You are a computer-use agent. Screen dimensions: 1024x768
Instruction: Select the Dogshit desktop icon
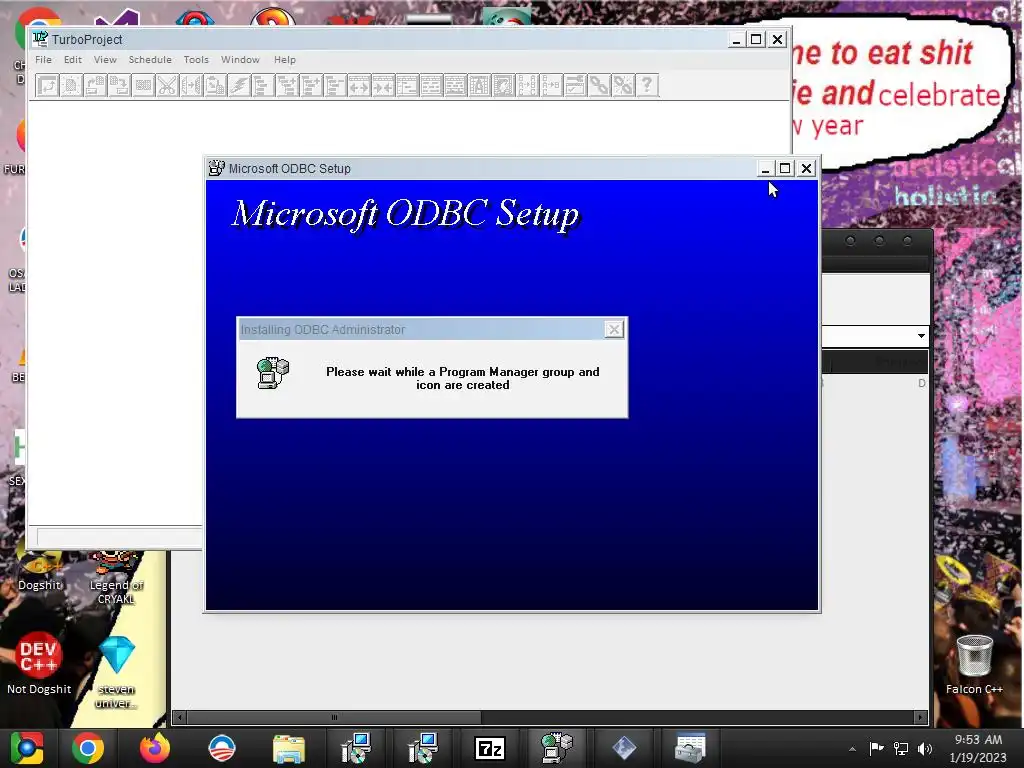pos(39,571)
